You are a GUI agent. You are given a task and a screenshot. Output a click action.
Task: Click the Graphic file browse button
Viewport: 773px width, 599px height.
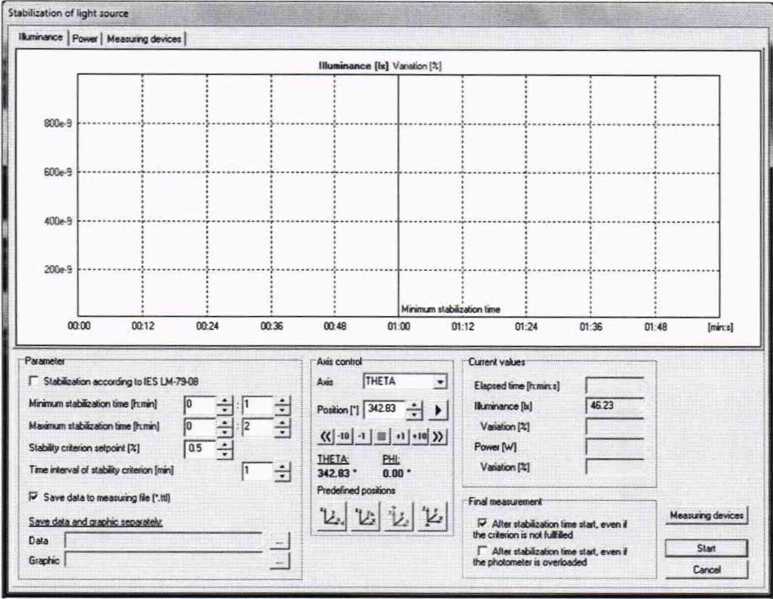click(280, 562)
